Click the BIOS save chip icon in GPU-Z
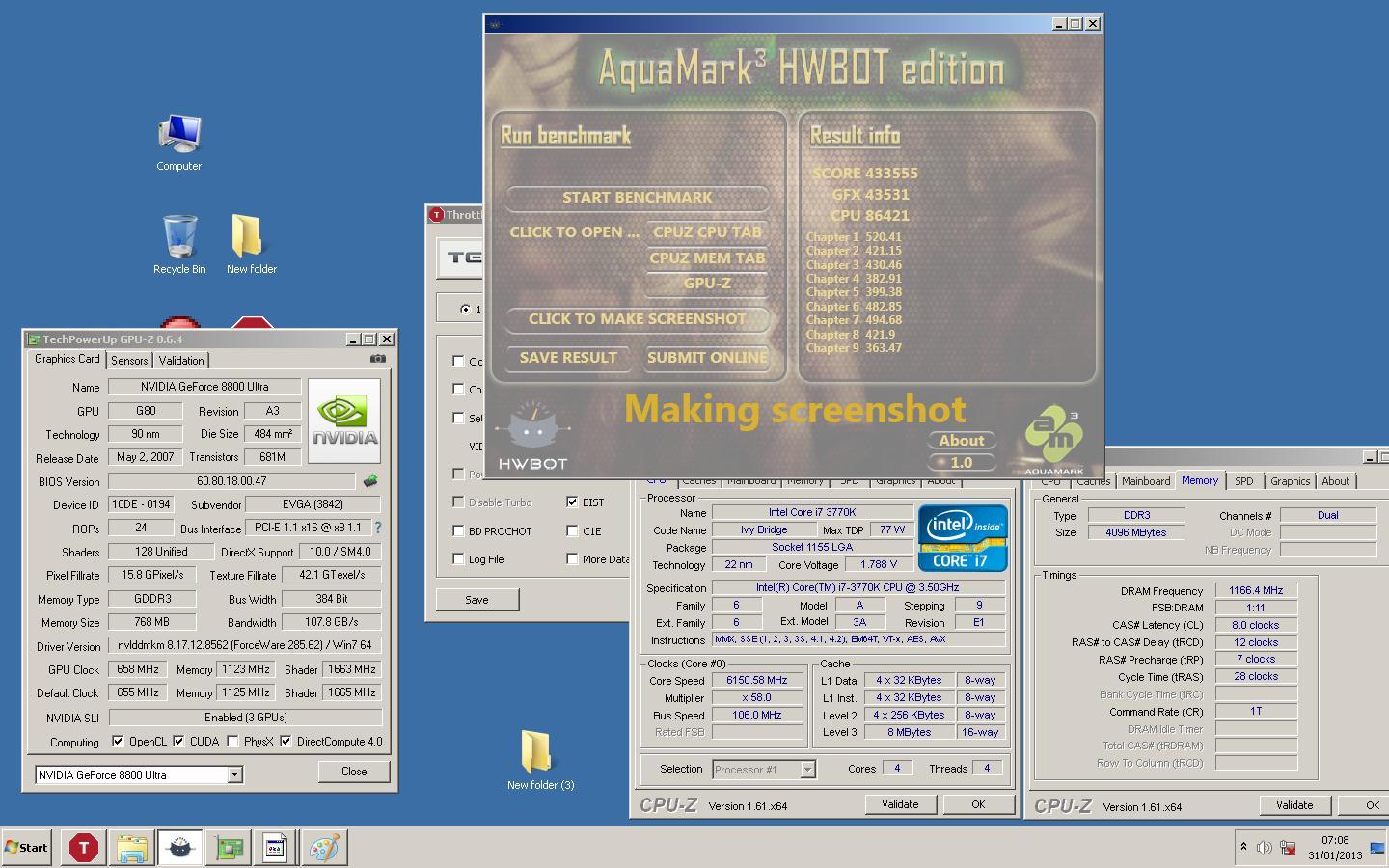The width and height of the screenshot is (1389, 868). pos(370,480)
